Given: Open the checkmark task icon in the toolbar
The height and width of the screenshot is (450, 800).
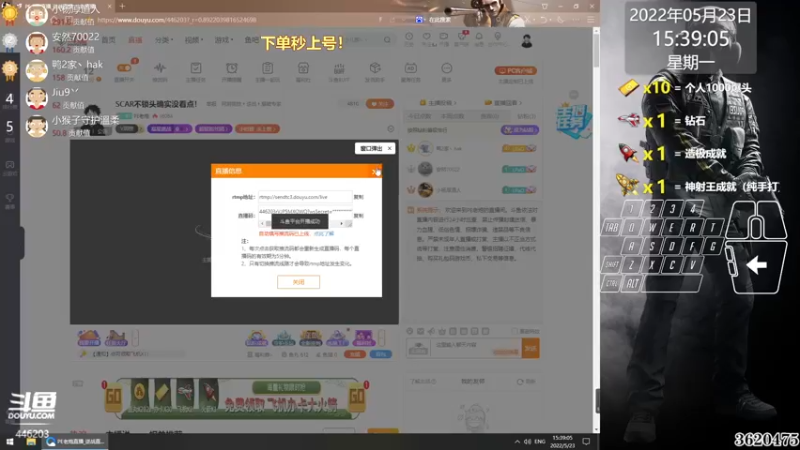Looking at the screenshot, I should click(x=195, y=68).
